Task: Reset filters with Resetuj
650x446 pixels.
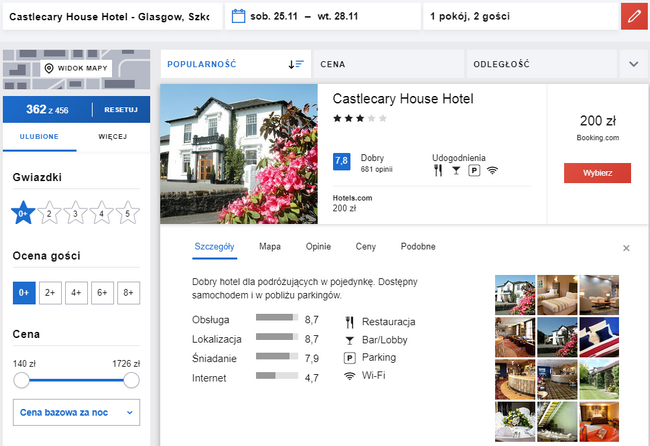Action: click(121, 110)
